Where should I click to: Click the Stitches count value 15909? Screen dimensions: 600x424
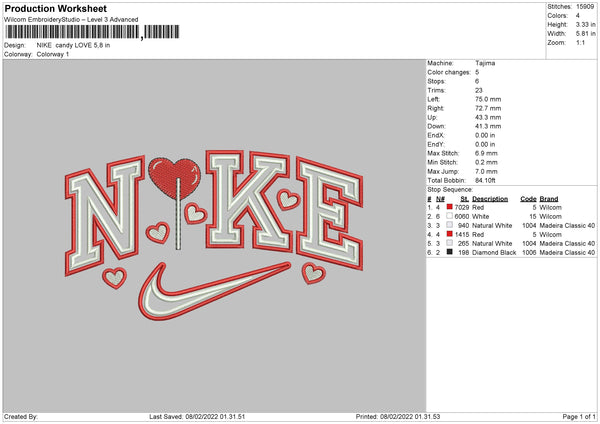[x=585, y=7]
